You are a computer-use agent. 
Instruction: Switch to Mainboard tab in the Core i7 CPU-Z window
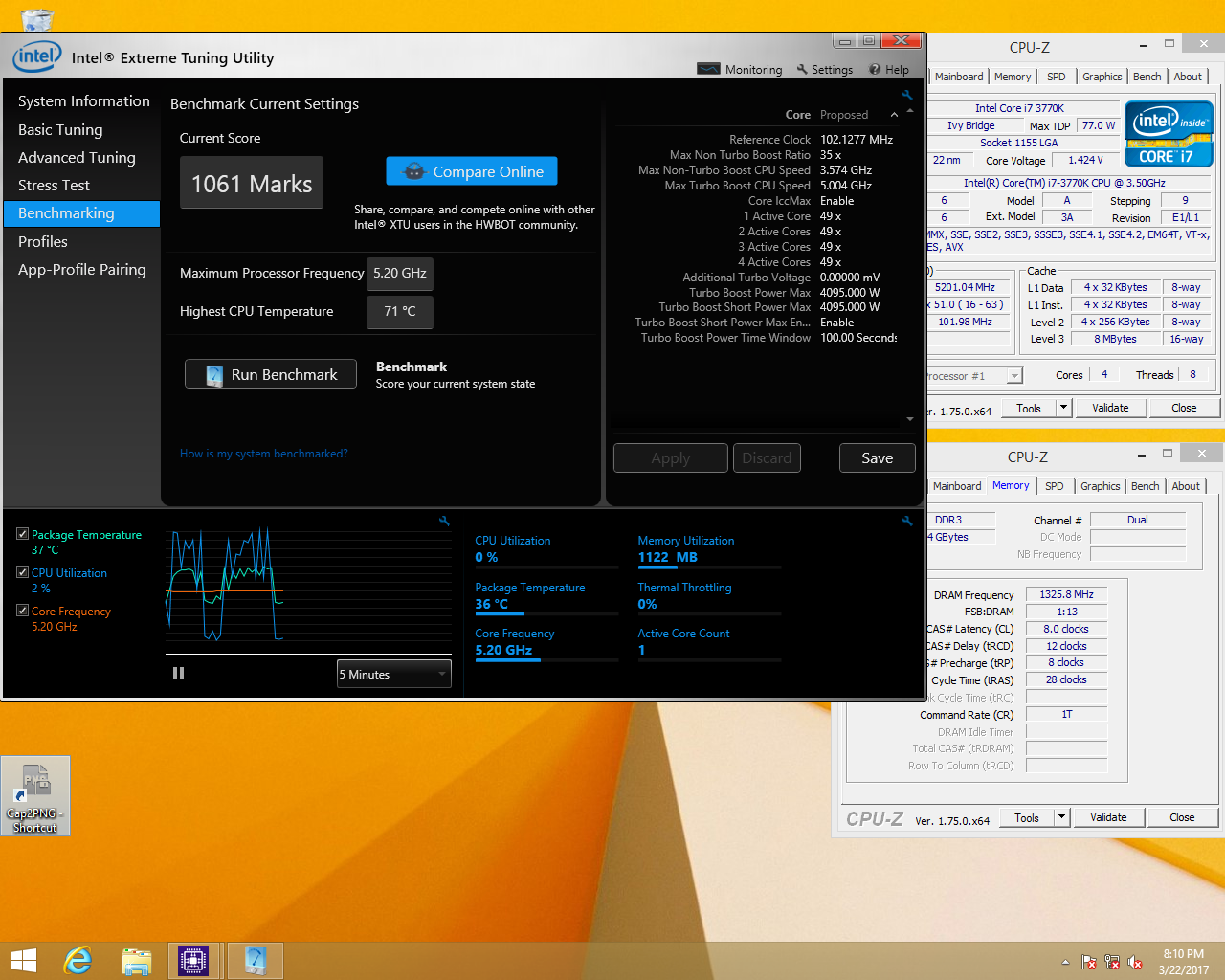[x=959, y=77]
